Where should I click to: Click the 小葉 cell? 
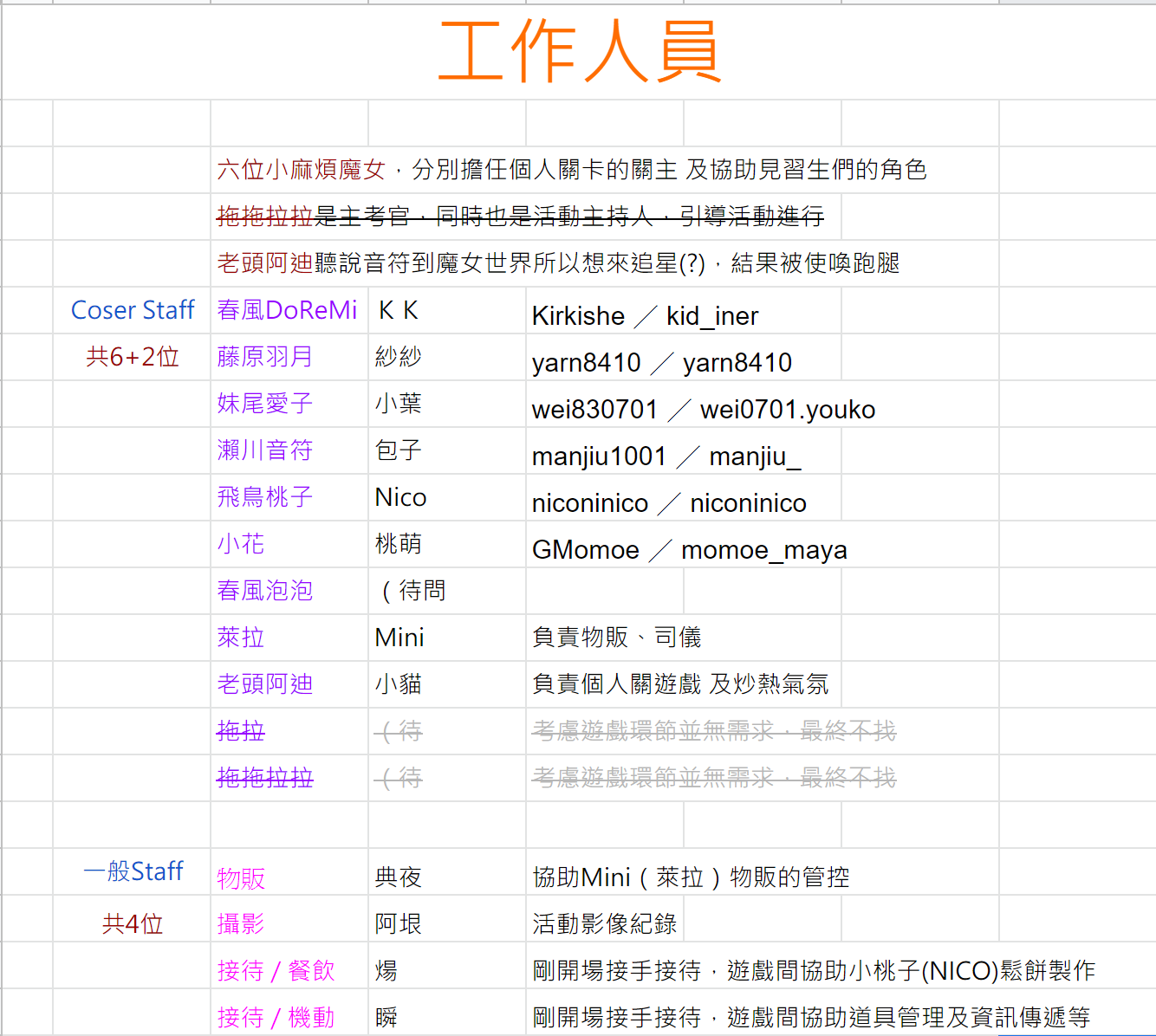click(447, 404)
